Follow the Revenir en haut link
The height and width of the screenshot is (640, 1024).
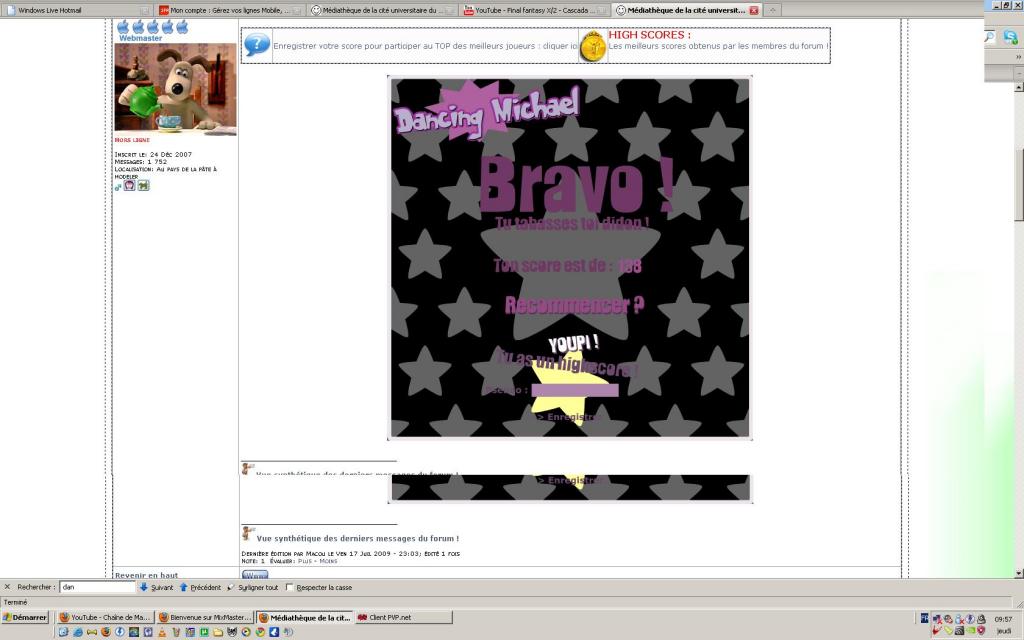(x=146, y=575)
